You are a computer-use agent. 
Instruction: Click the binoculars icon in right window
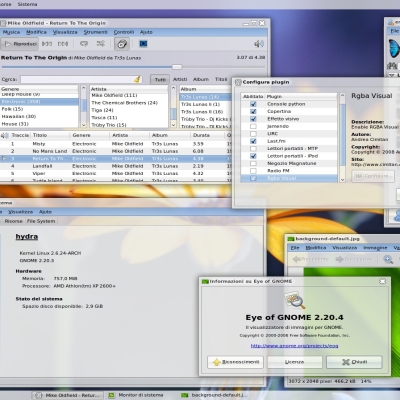coord(392,65)
